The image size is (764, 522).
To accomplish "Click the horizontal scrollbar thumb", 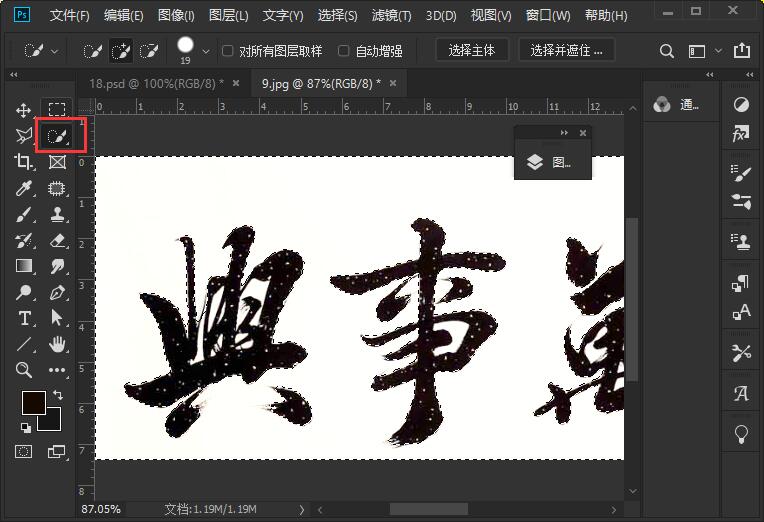I will coord(429,509).
